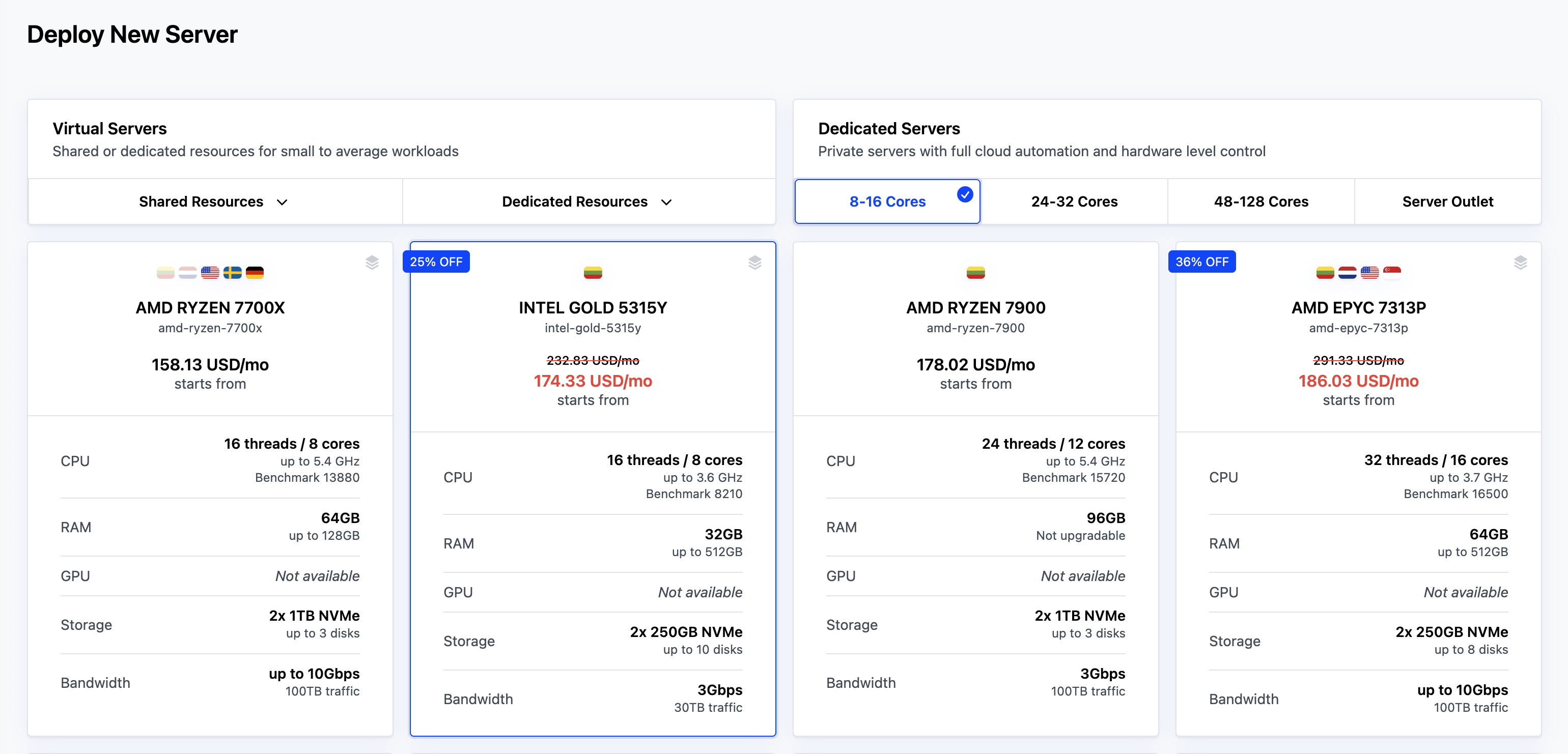Viewport: 1568px width, 754px height.
Task: Open the Server Outlet tab
Action: (x=1447, y=201)
